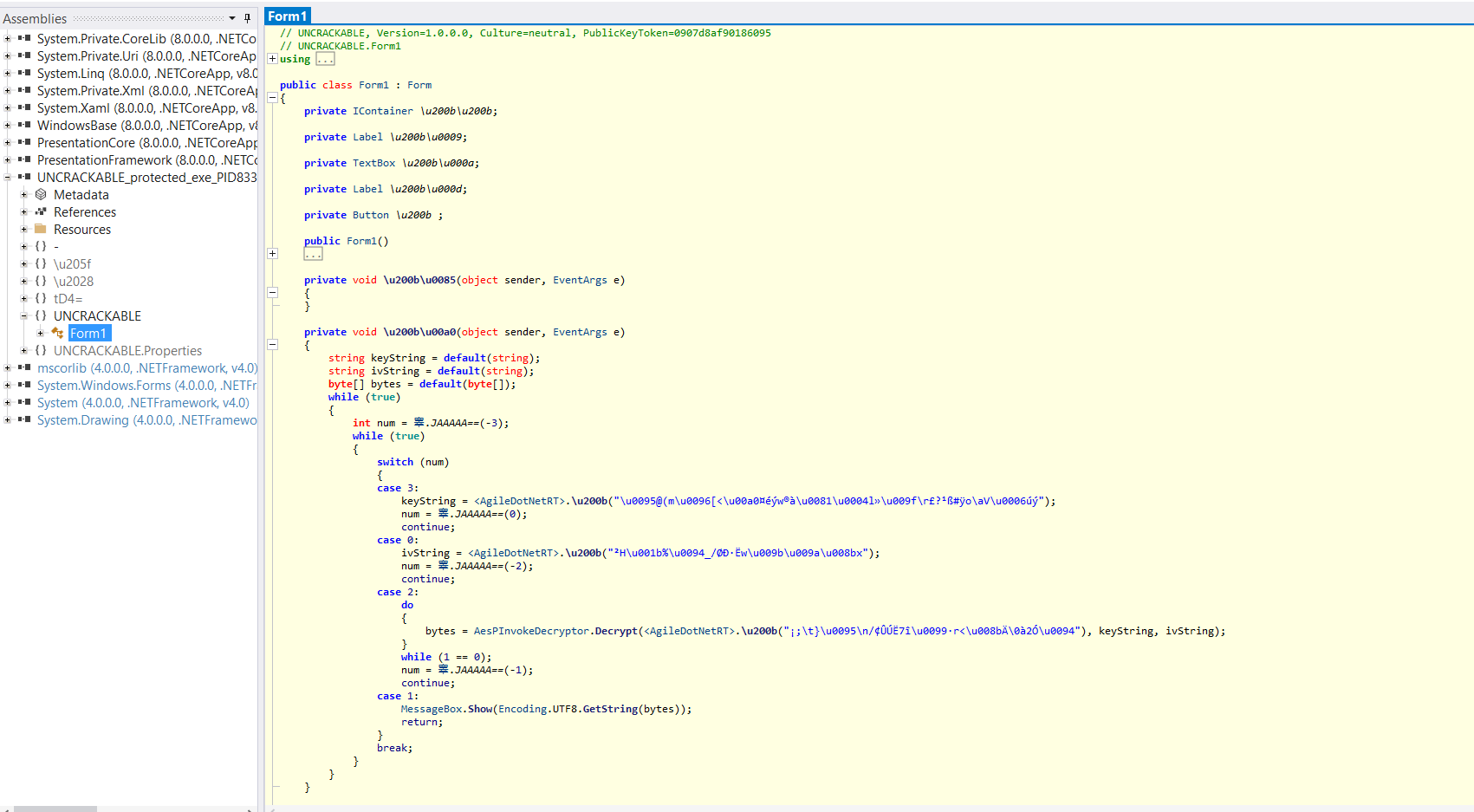Click the UNCRACKABLE namespace braces icon
1474x812 pixels.
click(41, 315)
